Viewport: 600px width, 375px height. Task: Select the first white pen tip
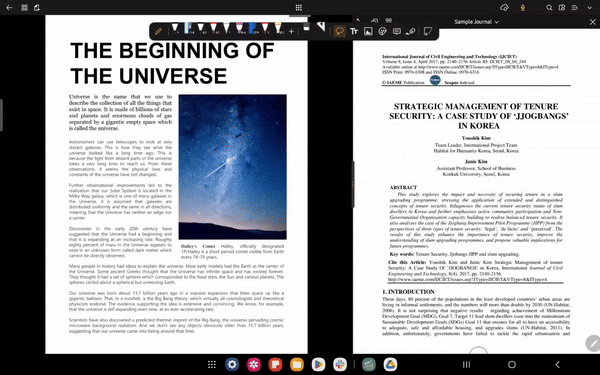point(175,28)
